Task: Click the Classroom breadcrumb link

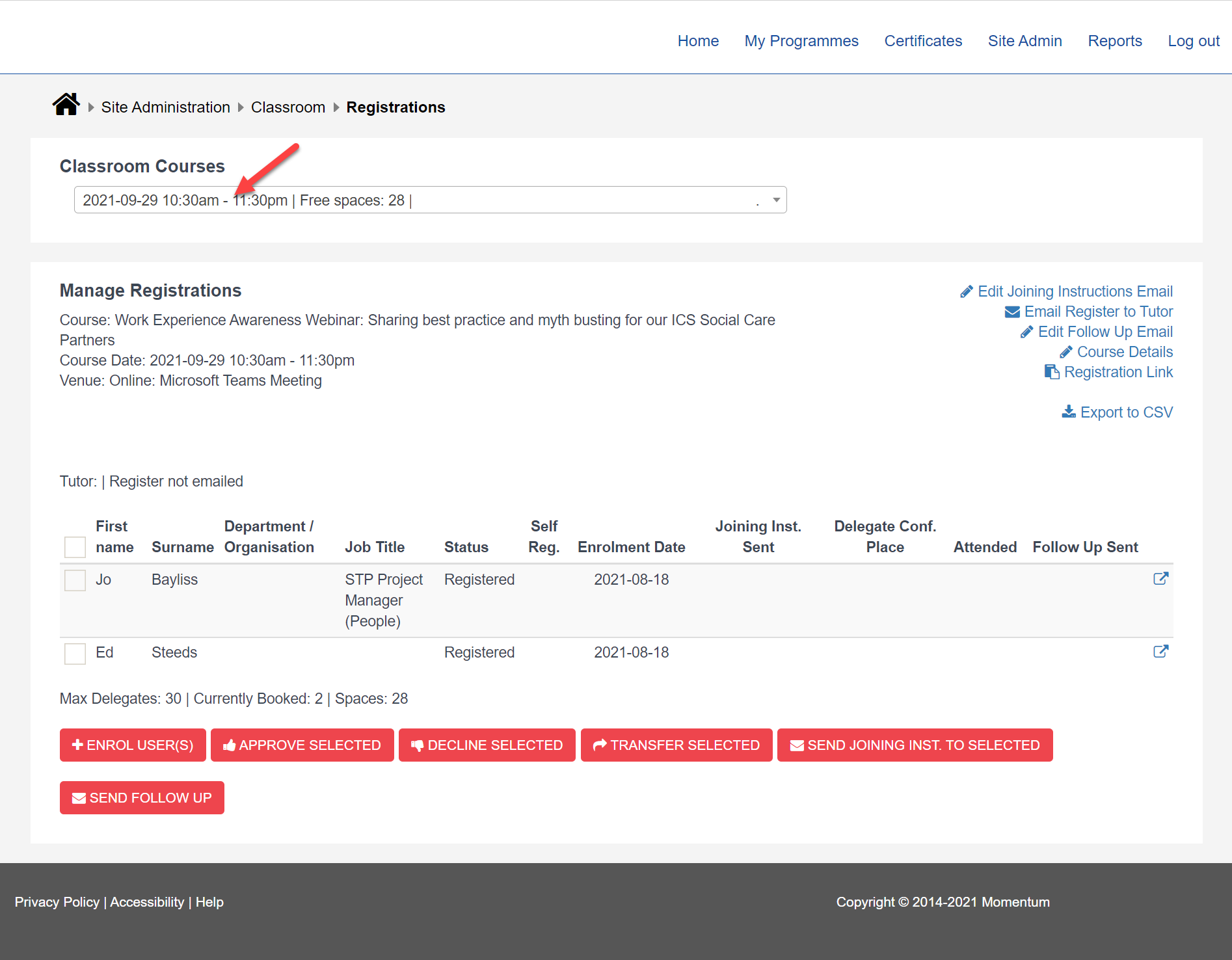Action: click(288, 107)
